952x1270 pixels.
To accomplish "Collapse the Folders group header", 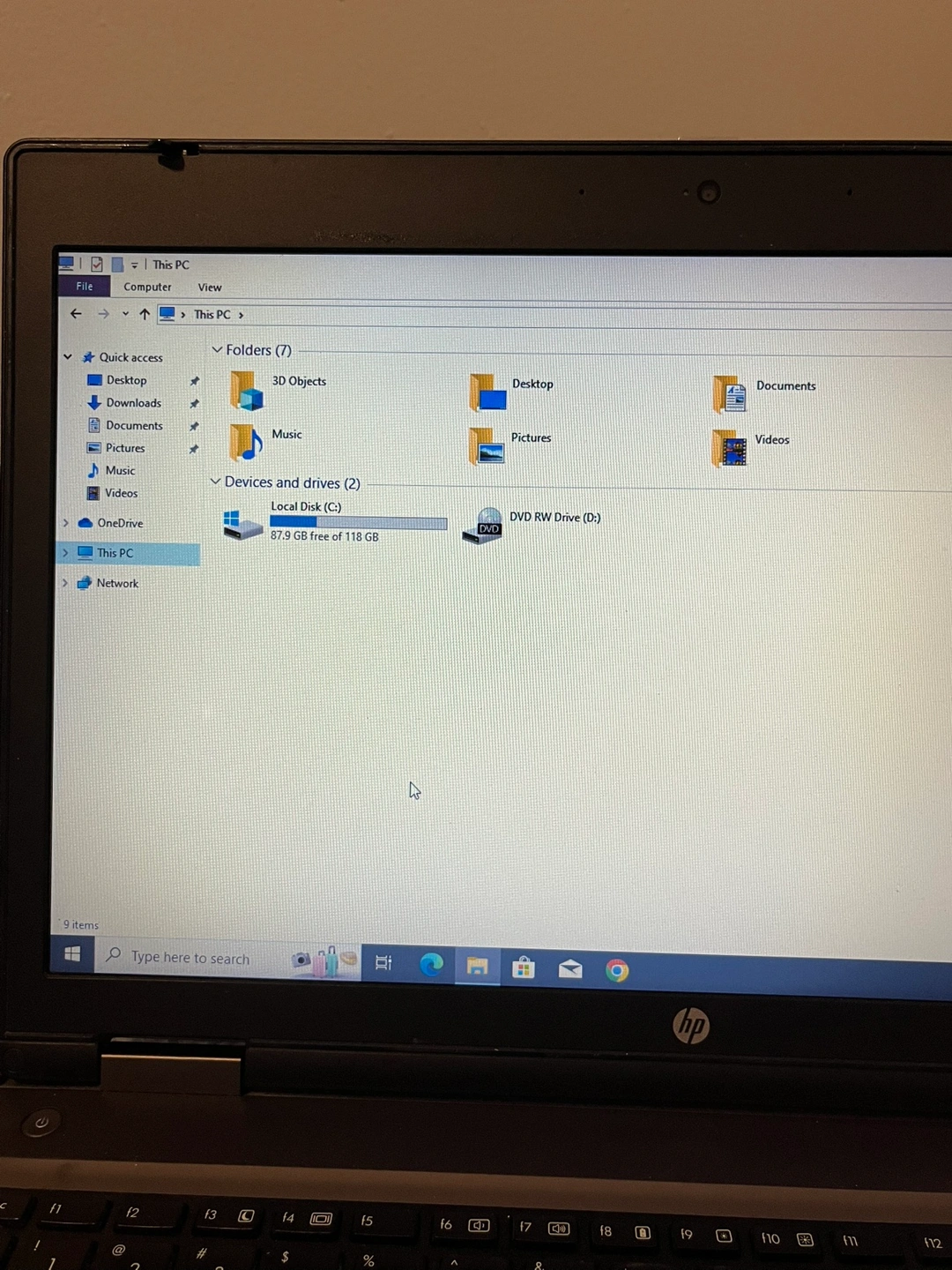I will 217,350.
